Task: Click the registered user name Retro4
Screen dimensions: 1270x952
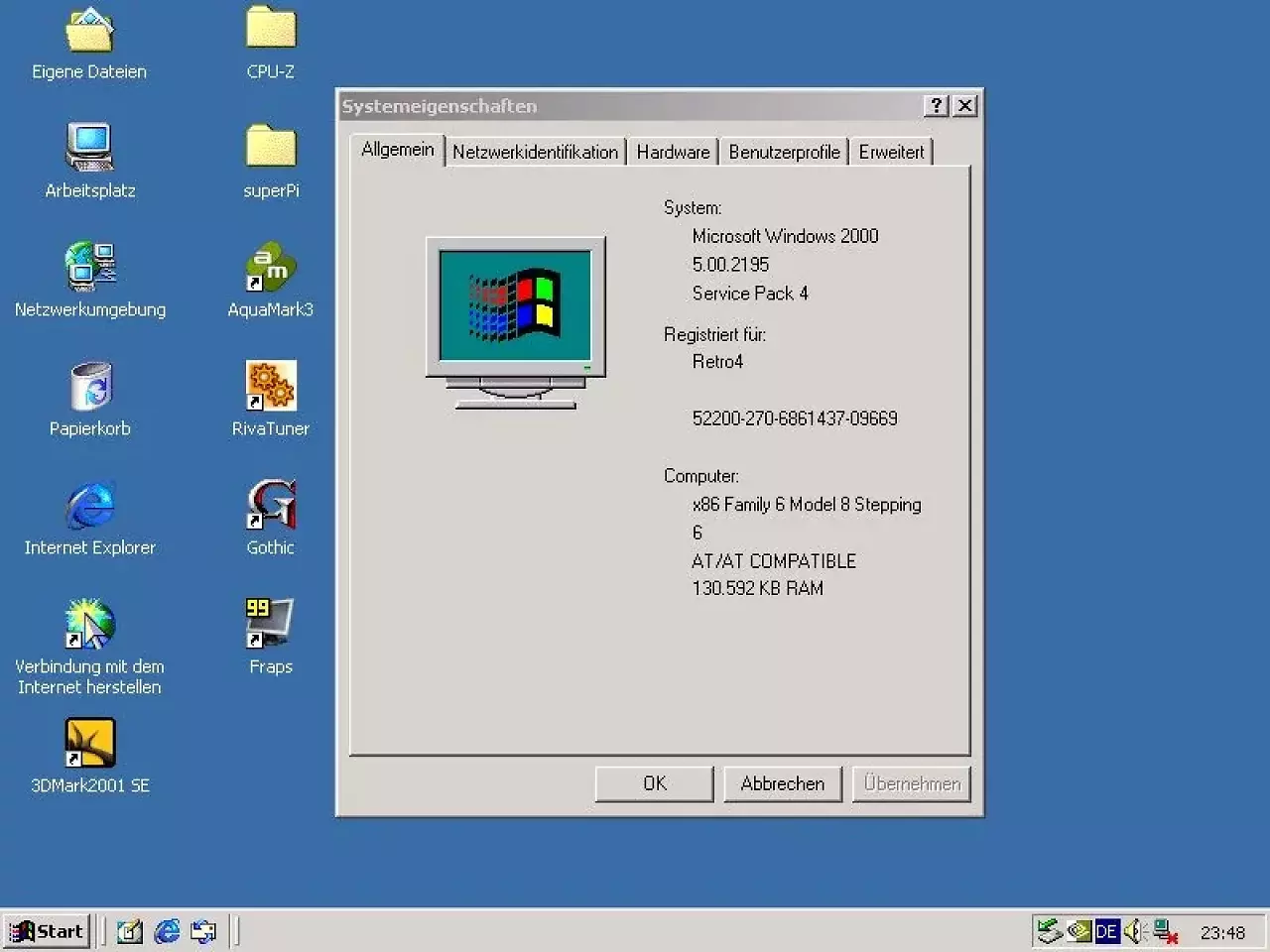Action: (x=717, y=362)
